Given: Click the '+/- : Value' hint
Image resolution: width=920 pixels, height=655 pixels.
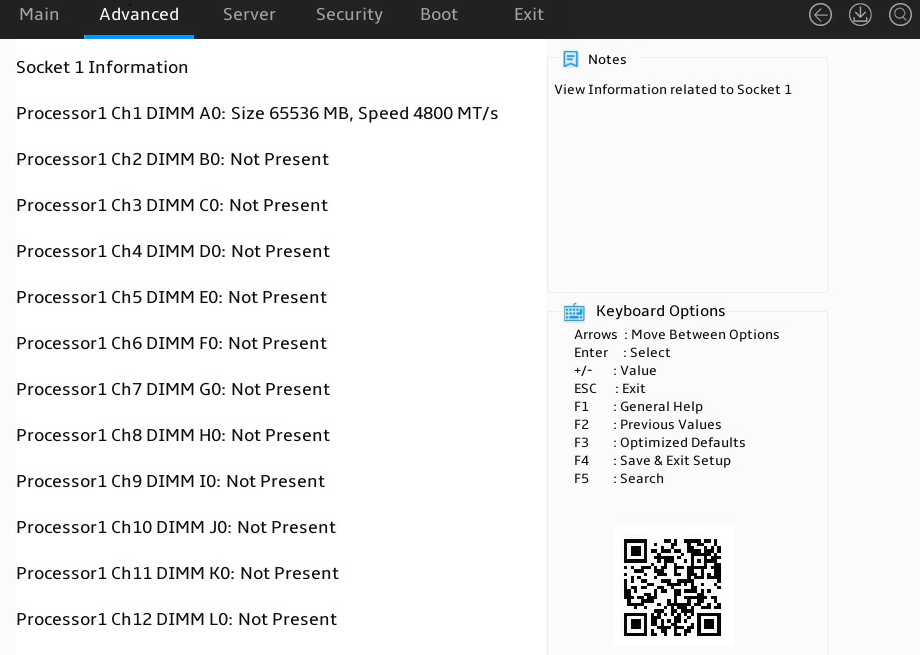Looking at the screenshot, I should pos(615,371).
